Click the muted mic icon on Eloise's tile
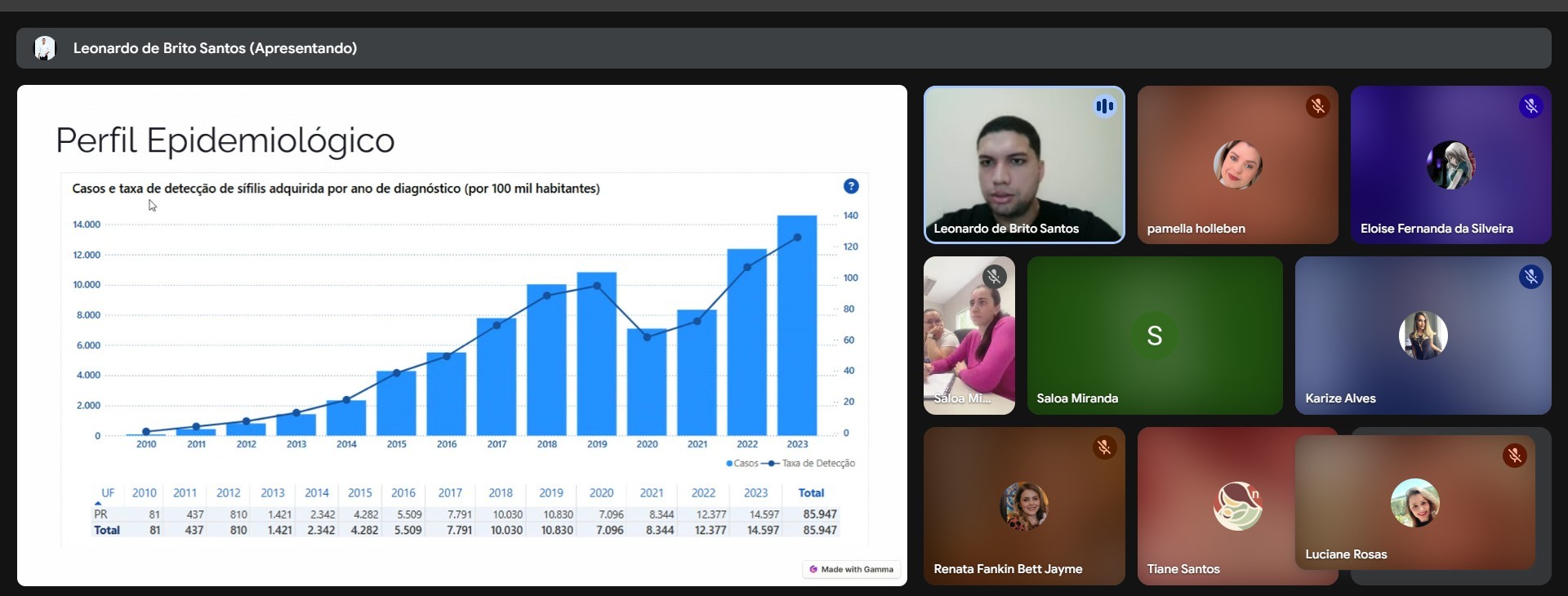The height and width of the screenshot is (596, 1568). tap(1530, 106)
